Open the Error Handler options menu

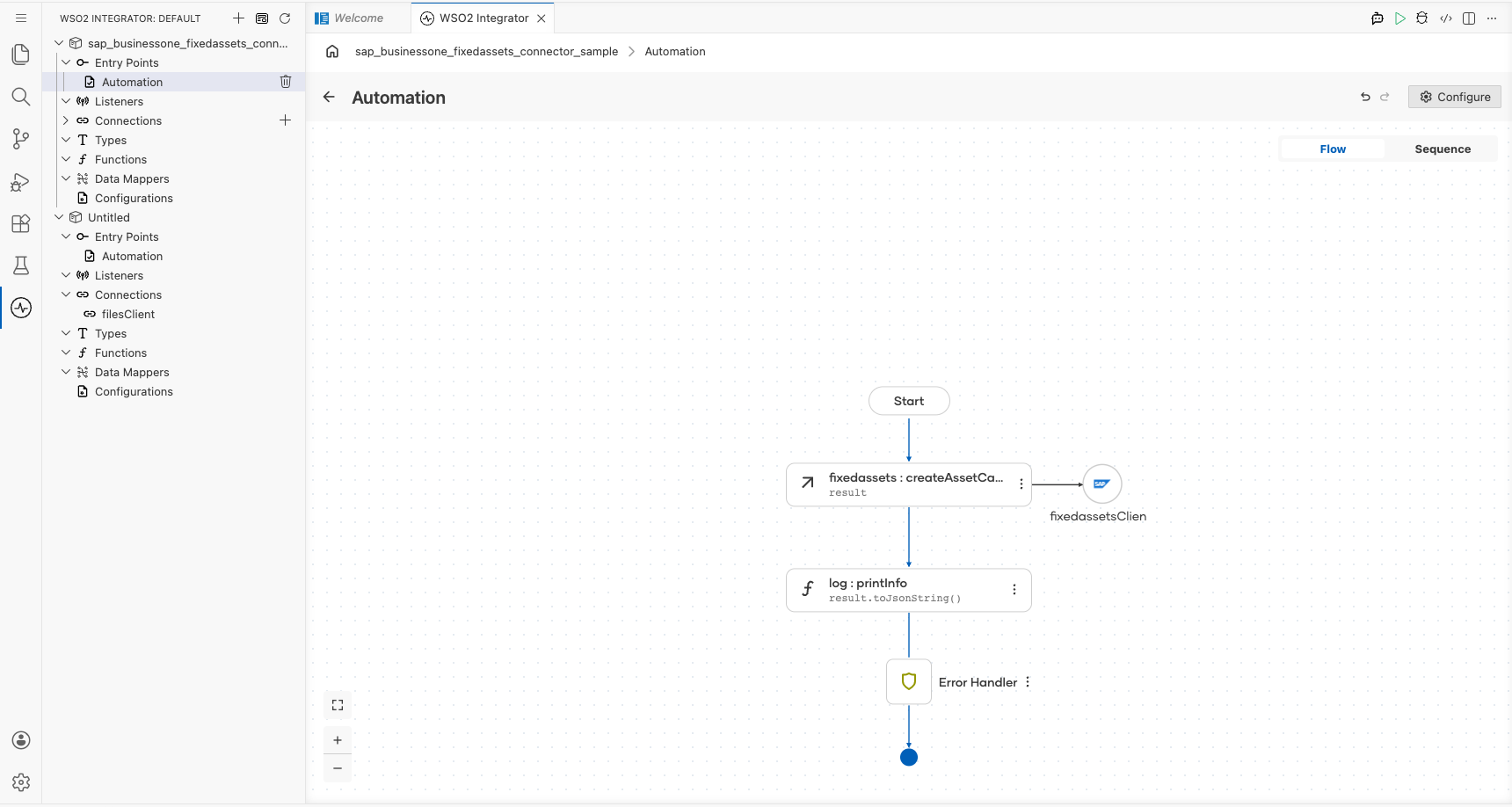coord(1028,682)
